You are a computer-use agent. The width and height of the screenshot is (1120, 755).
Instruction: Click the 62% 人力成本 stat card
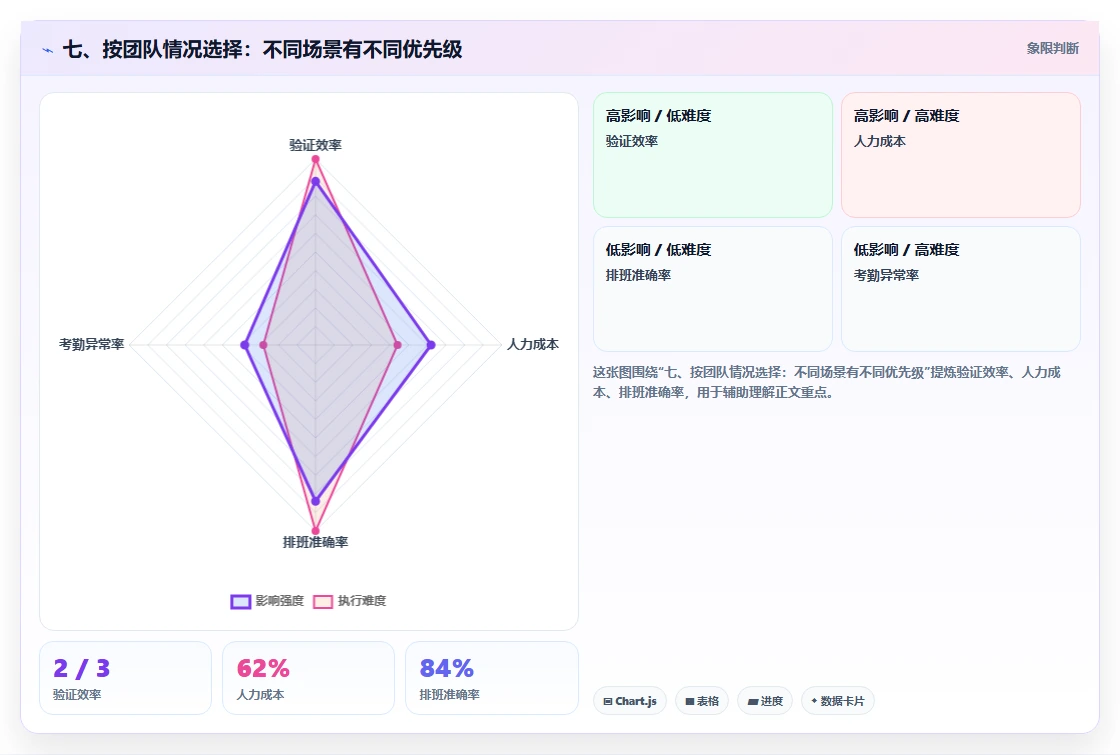pyautogui.click(x=309, y=678)
